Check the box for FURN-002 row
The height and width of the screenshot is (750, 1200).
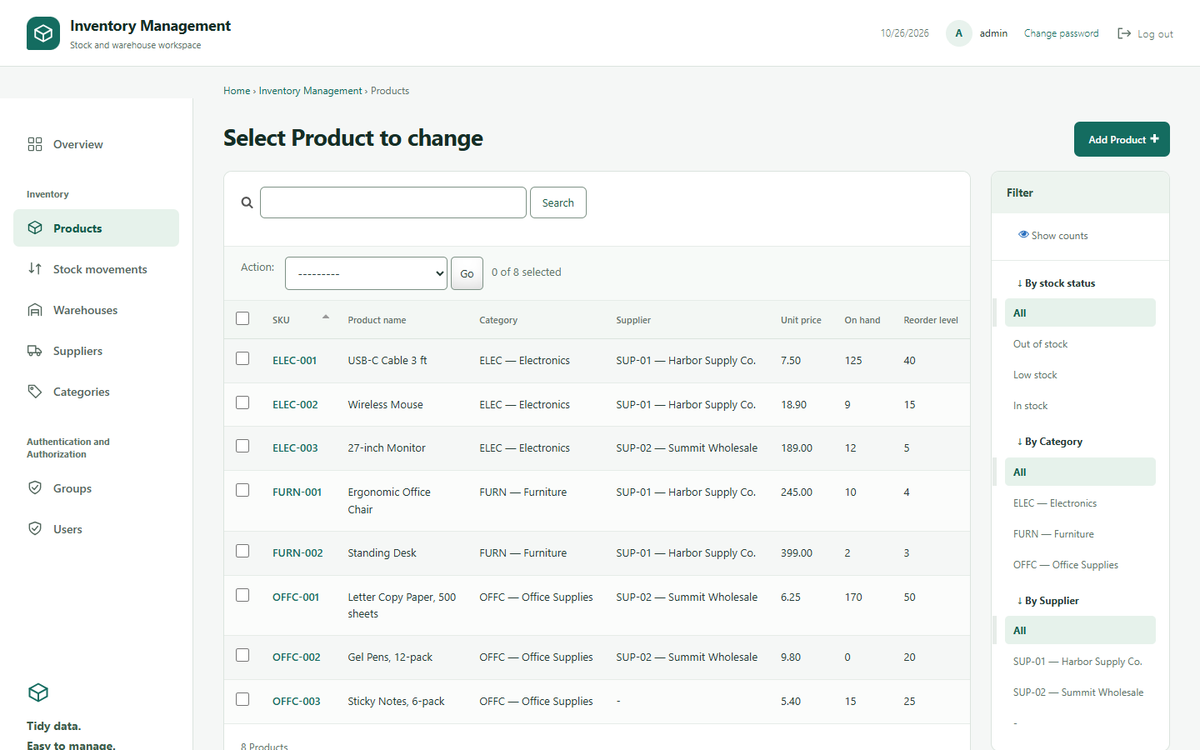[x=242, y=551]
